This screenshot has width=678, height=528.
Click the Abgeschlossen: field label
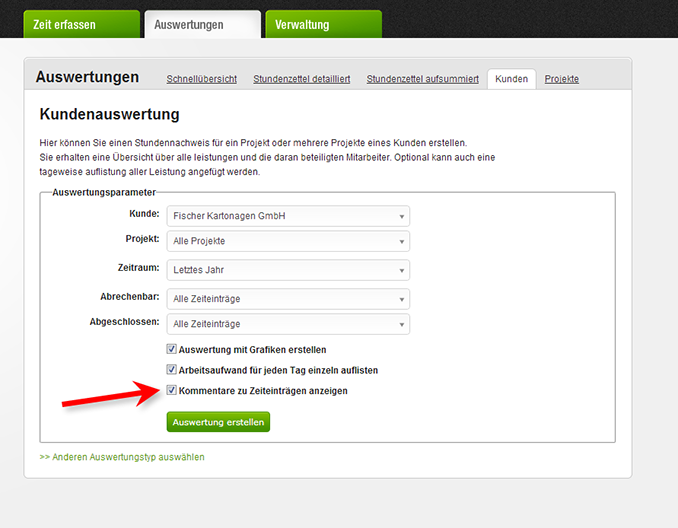pos(125,322)
